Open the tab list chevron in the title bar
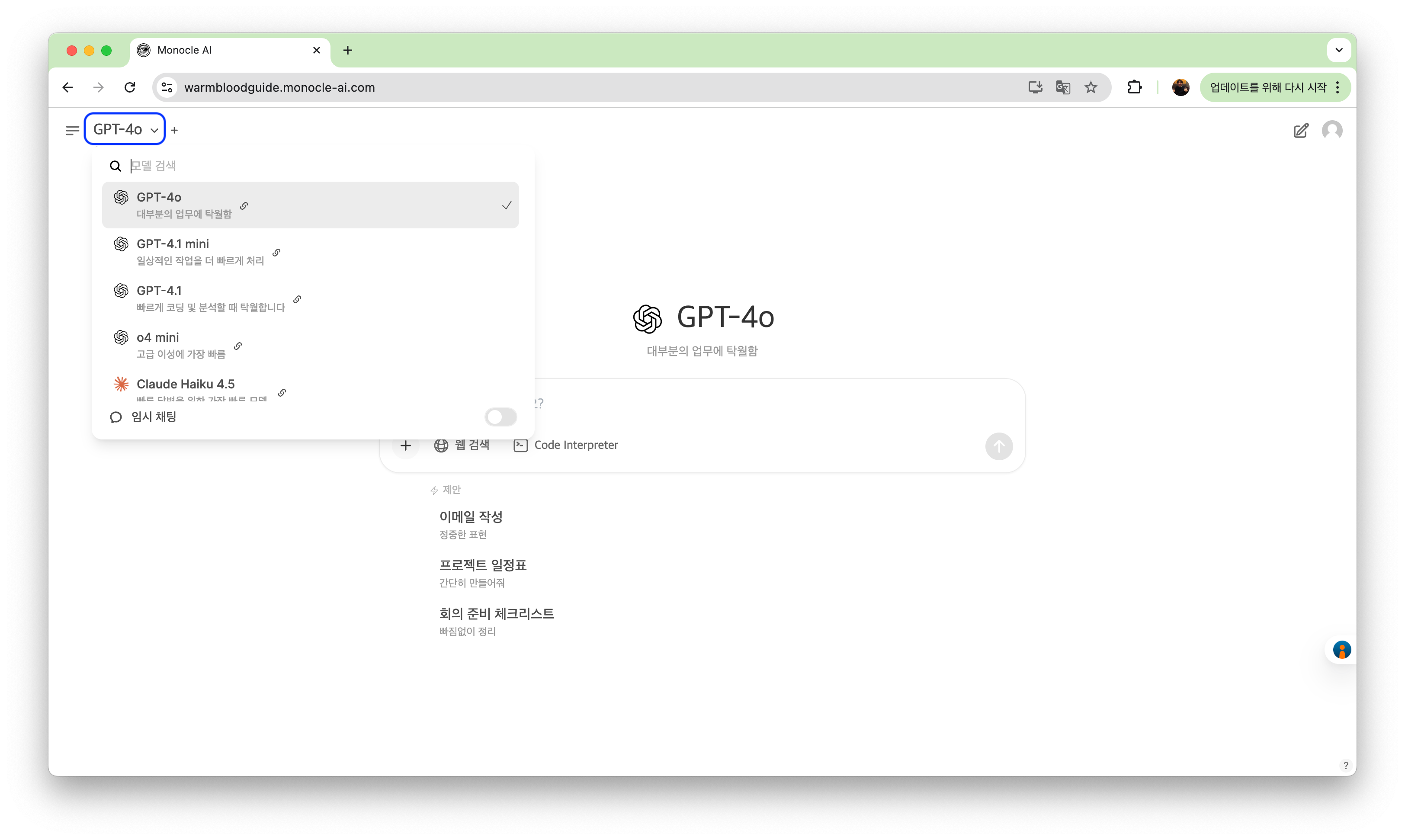This screenshot has width=1405, height=840. 1339,50
